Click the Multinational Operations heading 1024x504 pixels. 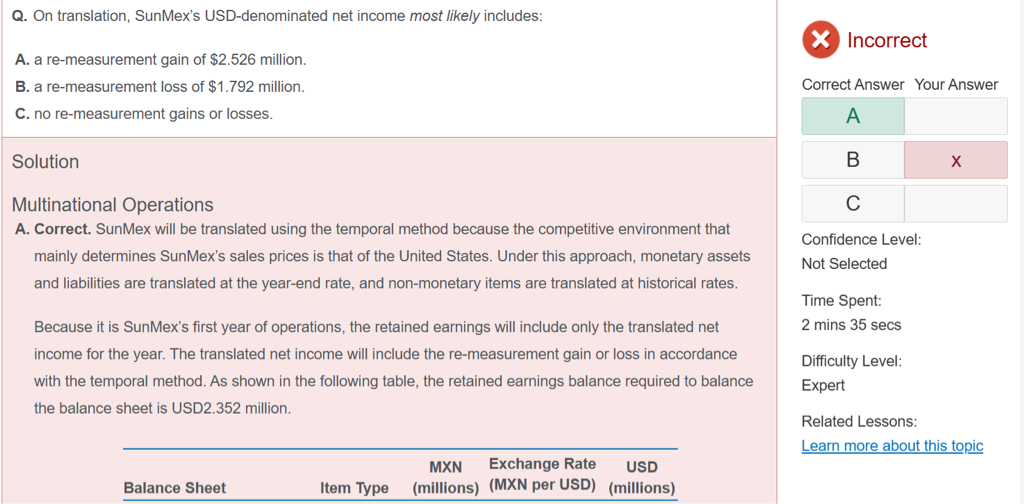pos(112,205)
